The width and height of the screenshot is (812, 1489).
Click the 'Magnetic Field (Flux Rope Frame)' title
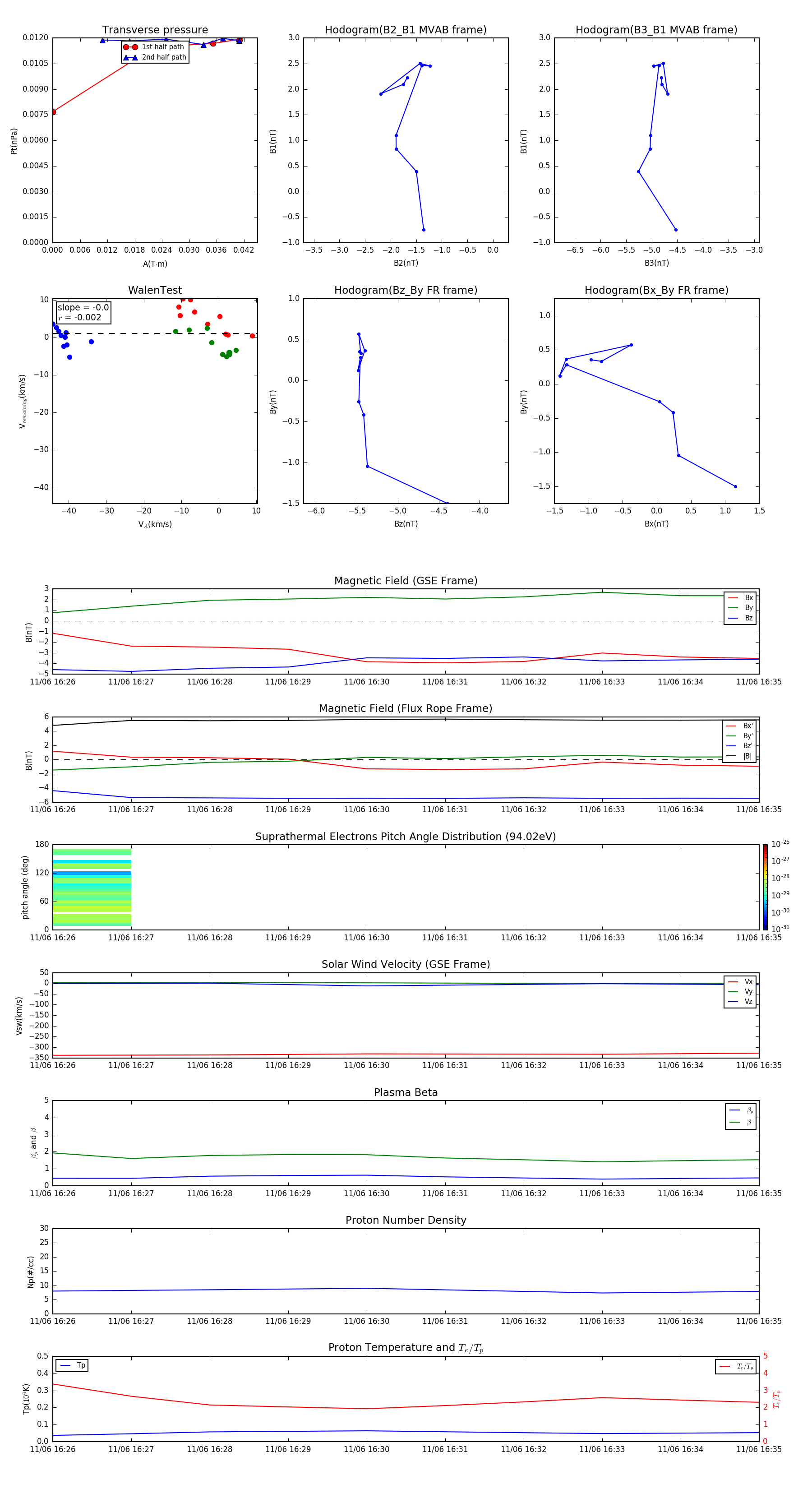click(406, 709)
